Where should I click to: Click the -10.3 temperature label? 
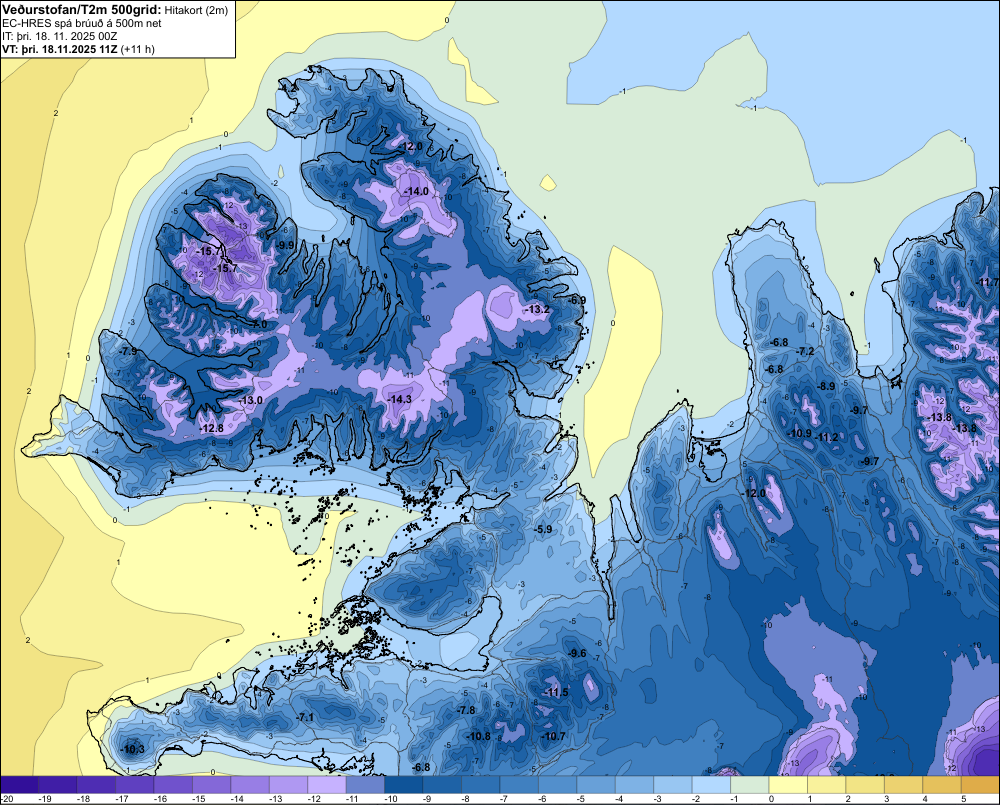[133, 749]
